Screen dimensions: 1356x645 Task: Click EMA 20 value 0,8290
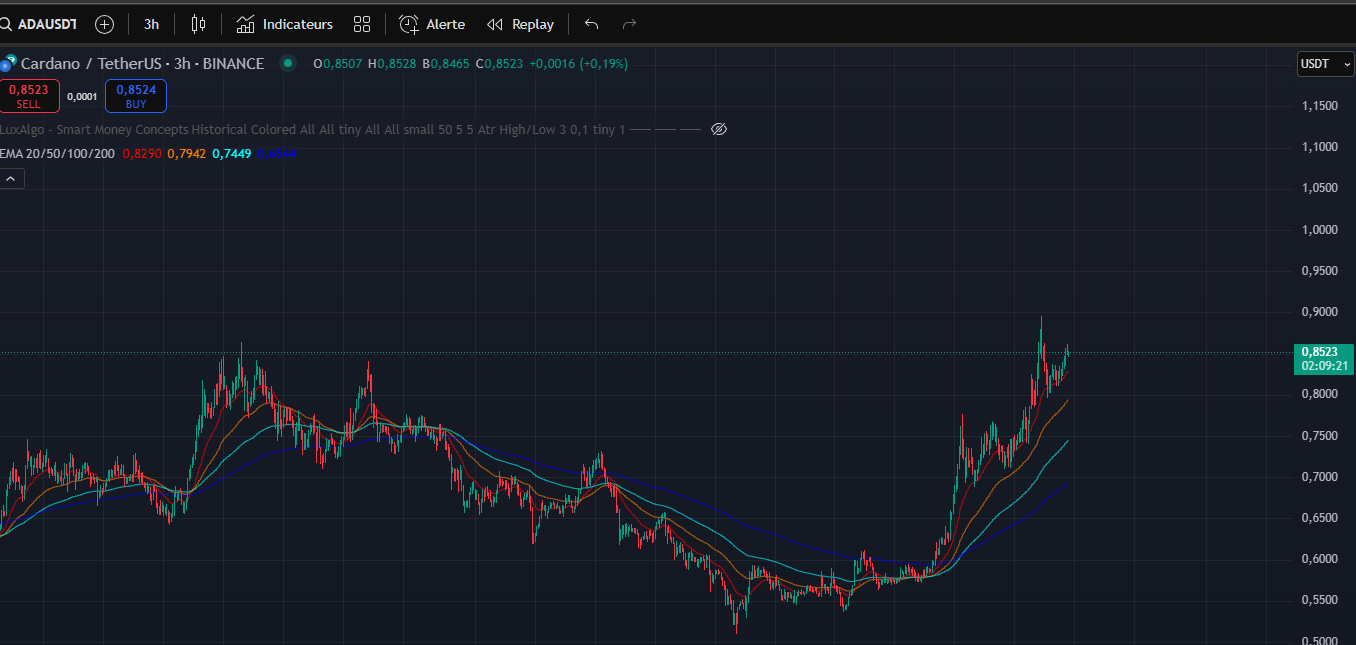[x=143, y=153]
